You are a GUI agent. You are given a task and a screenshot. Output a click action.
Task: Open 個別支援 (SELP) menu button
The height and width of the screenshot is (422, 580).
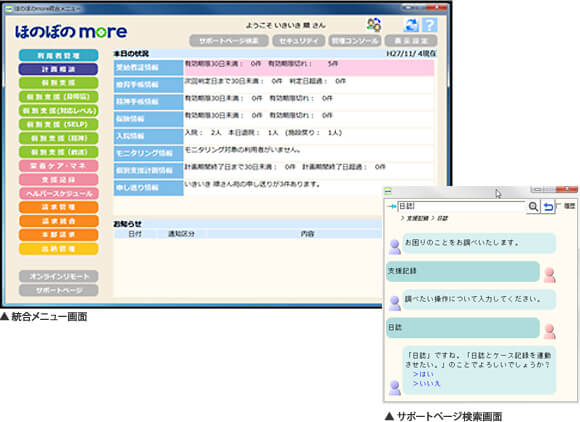coord(58,124)
